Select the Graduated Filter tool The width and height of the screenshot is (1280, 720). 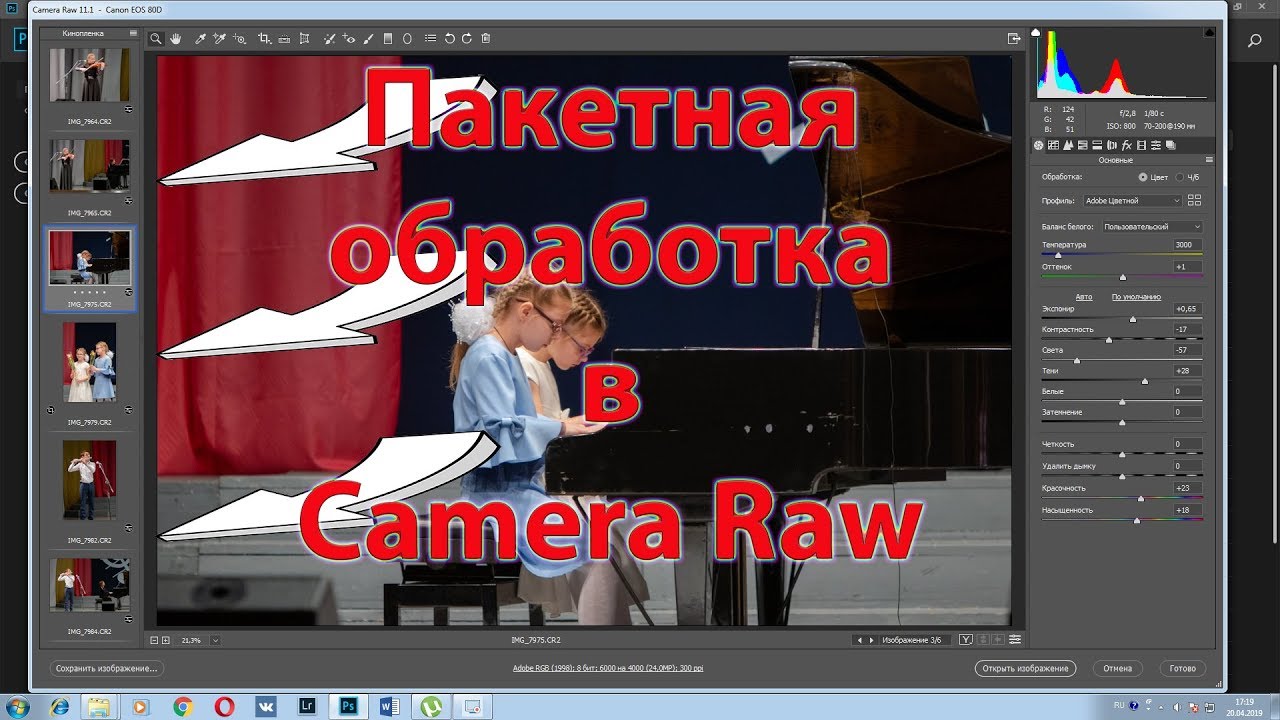[387, 39]
